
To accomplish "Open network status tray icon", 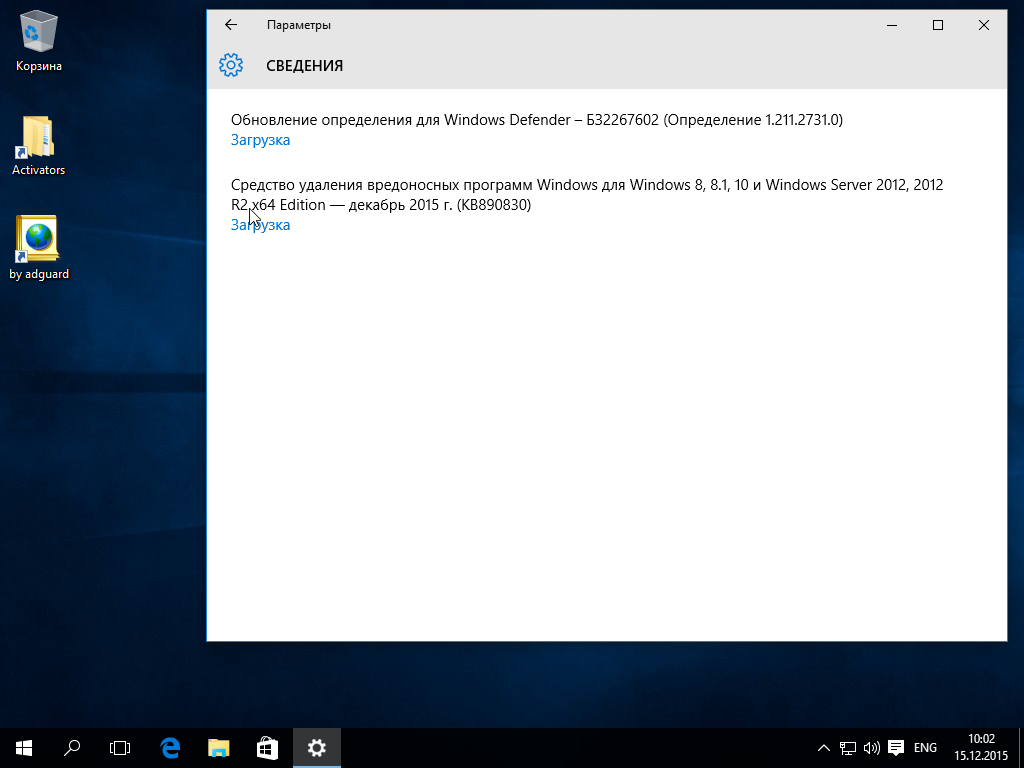I will coord(848,748).
